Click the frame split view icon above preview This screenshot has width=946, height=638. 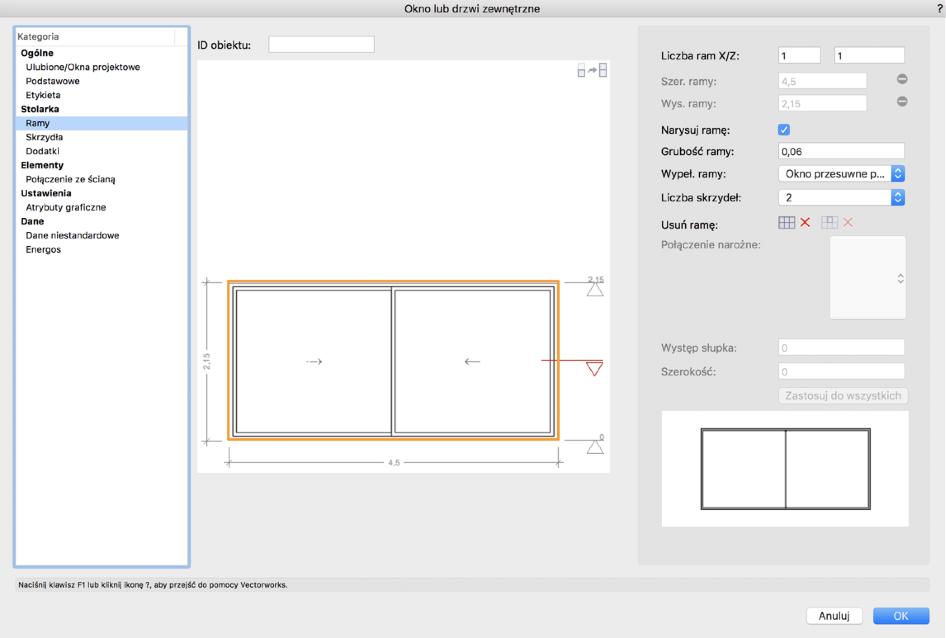pyautogui.click(x=592, y=71)
